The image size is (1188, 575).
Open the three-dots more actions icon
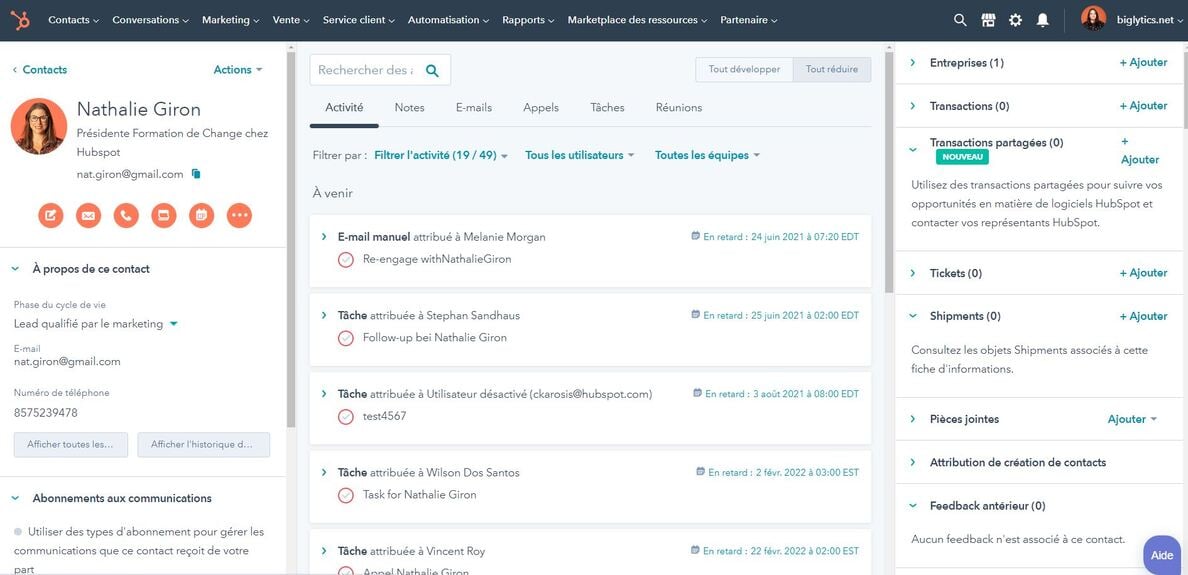[239, 215]
